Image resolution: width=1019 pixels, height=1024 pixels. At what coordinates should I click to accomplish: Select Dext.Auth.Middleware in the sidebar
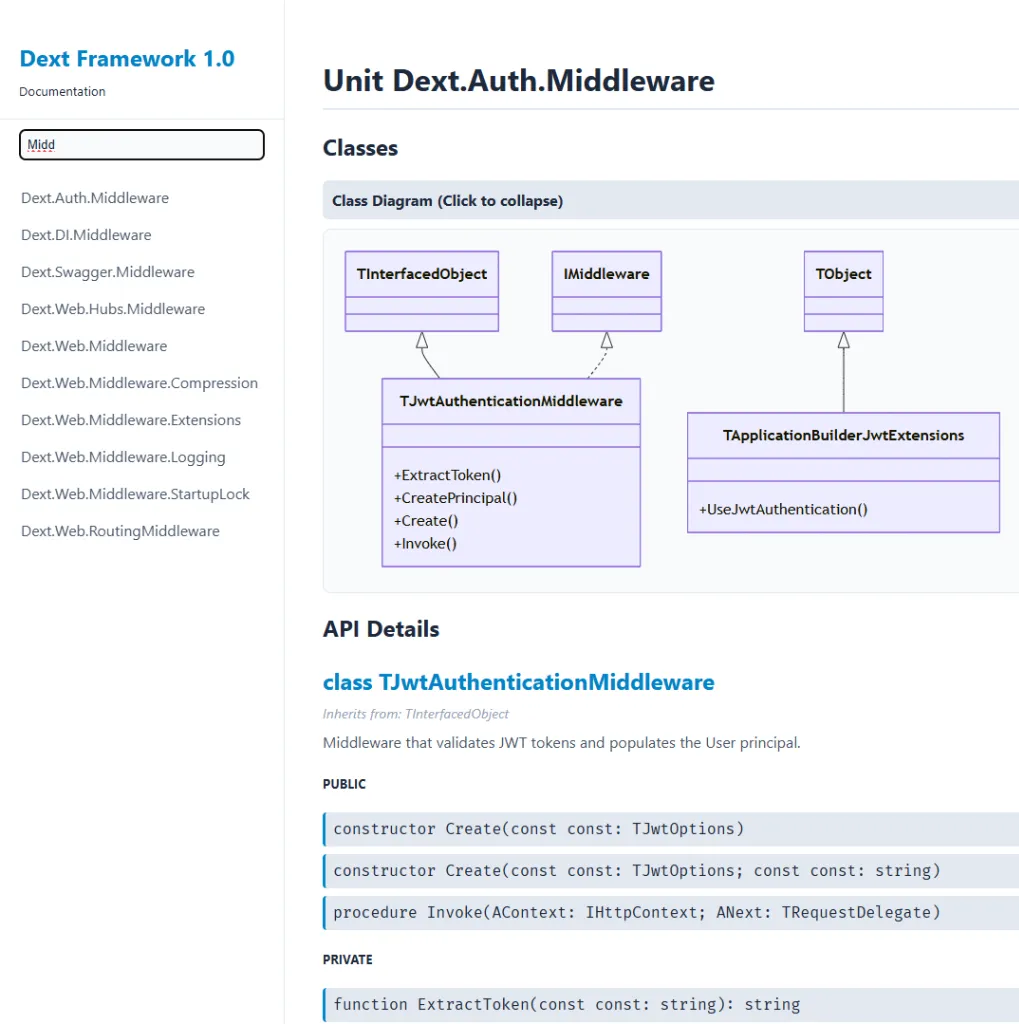[x=95, y=198]
